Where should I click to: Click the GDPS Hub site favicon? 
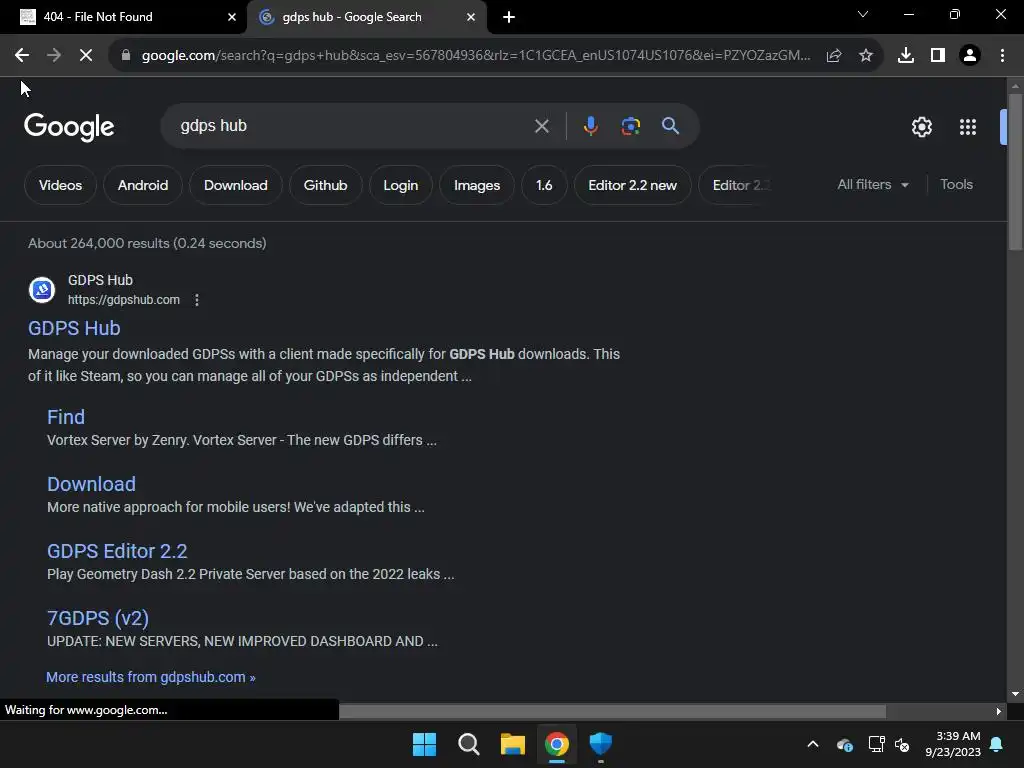pos(42,289)
